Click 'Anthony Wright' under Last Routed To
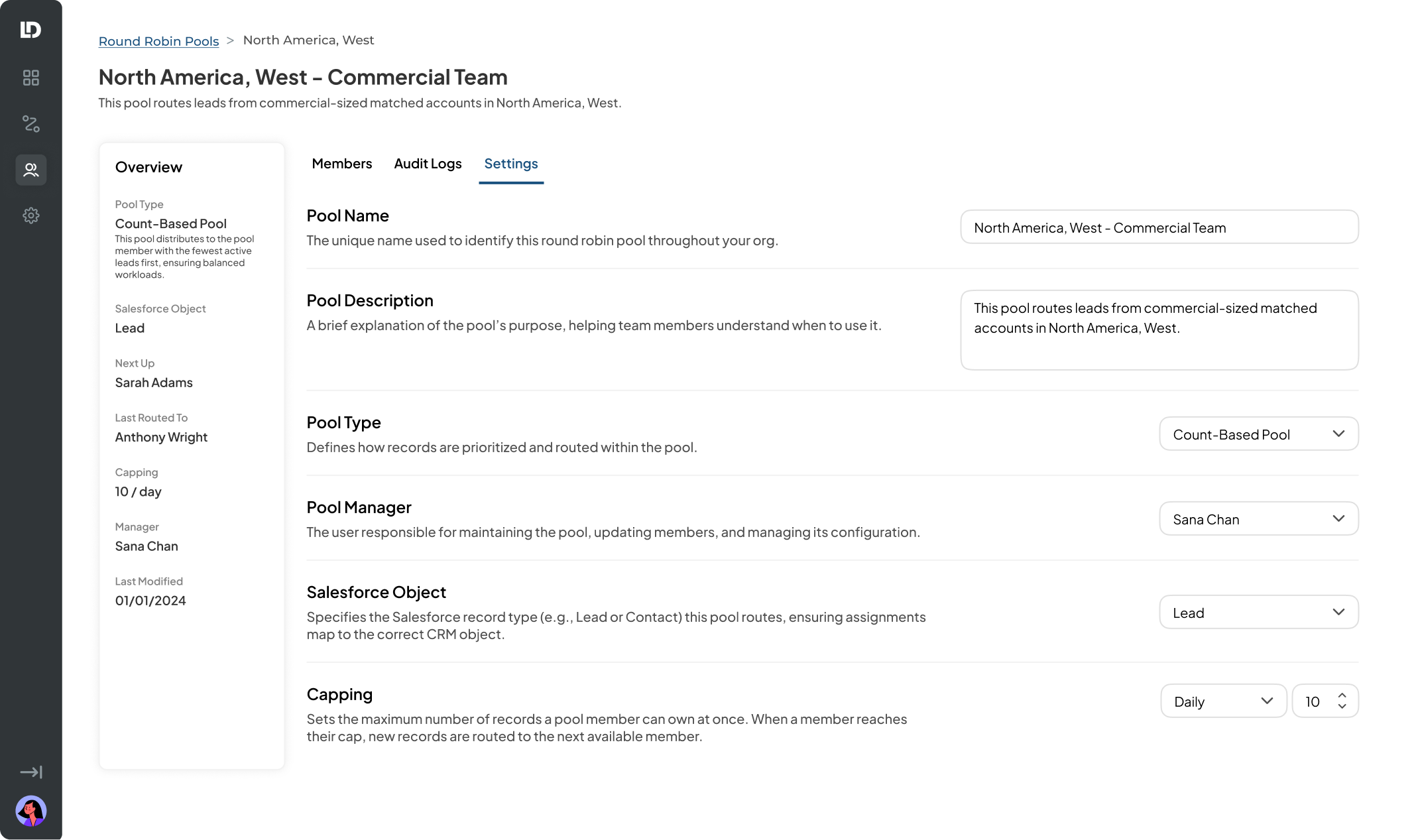1416x840 pixels. [x=161, y=437]
